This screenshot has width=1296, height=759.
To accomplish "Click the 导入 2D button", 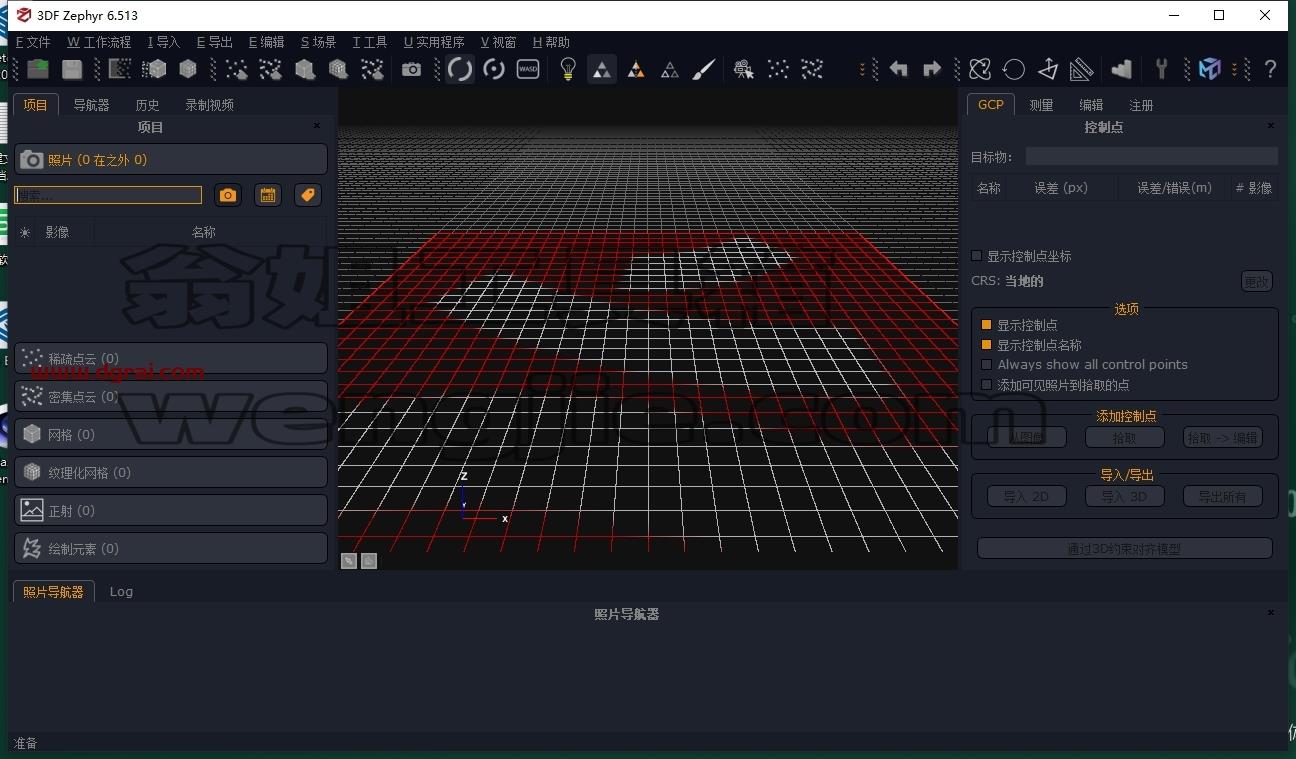I will 1027,496.
